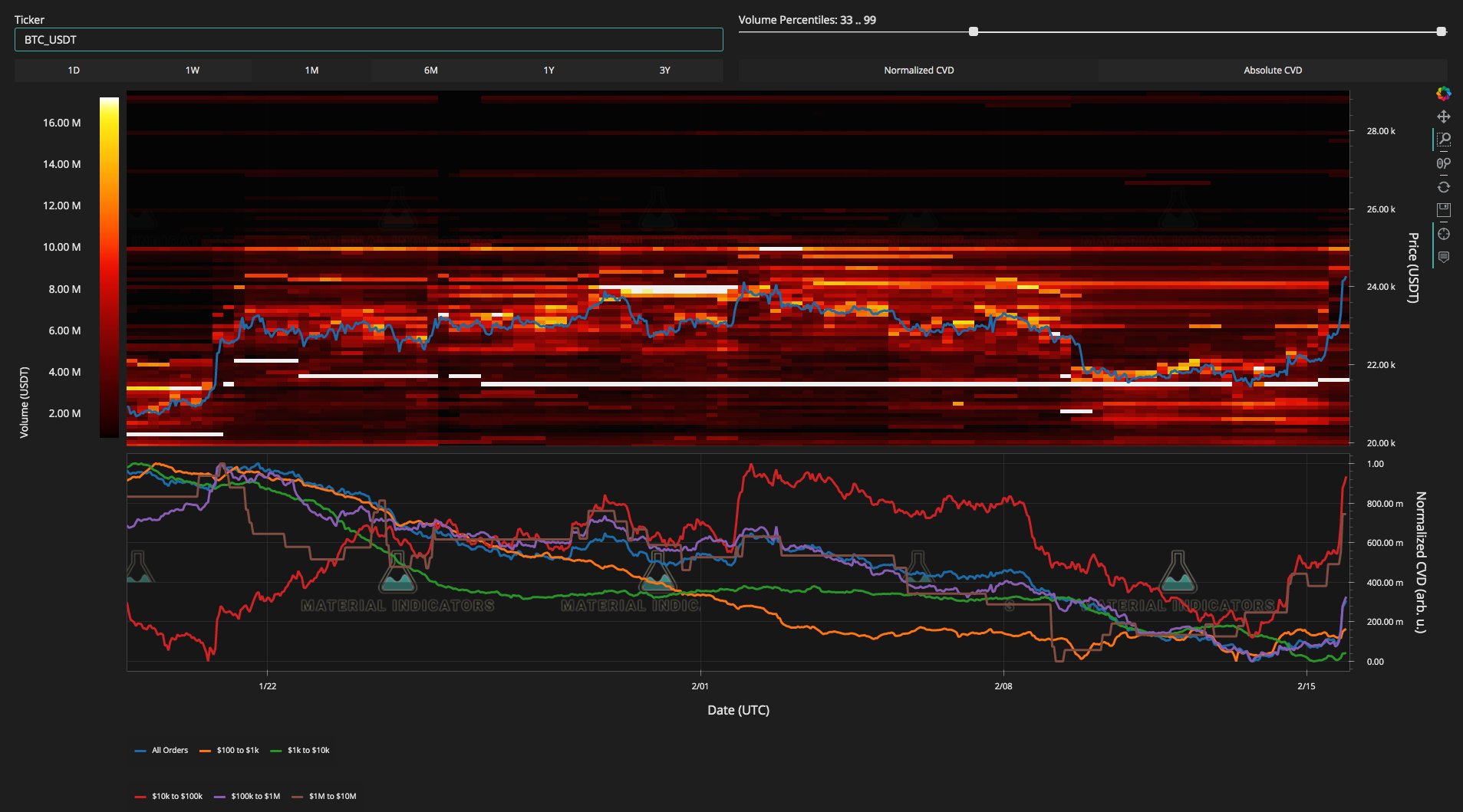Image resolution: width=1463 pixels, height=812 pixels.
Task: Select the Pan tool
Action: pos(1443,117)
